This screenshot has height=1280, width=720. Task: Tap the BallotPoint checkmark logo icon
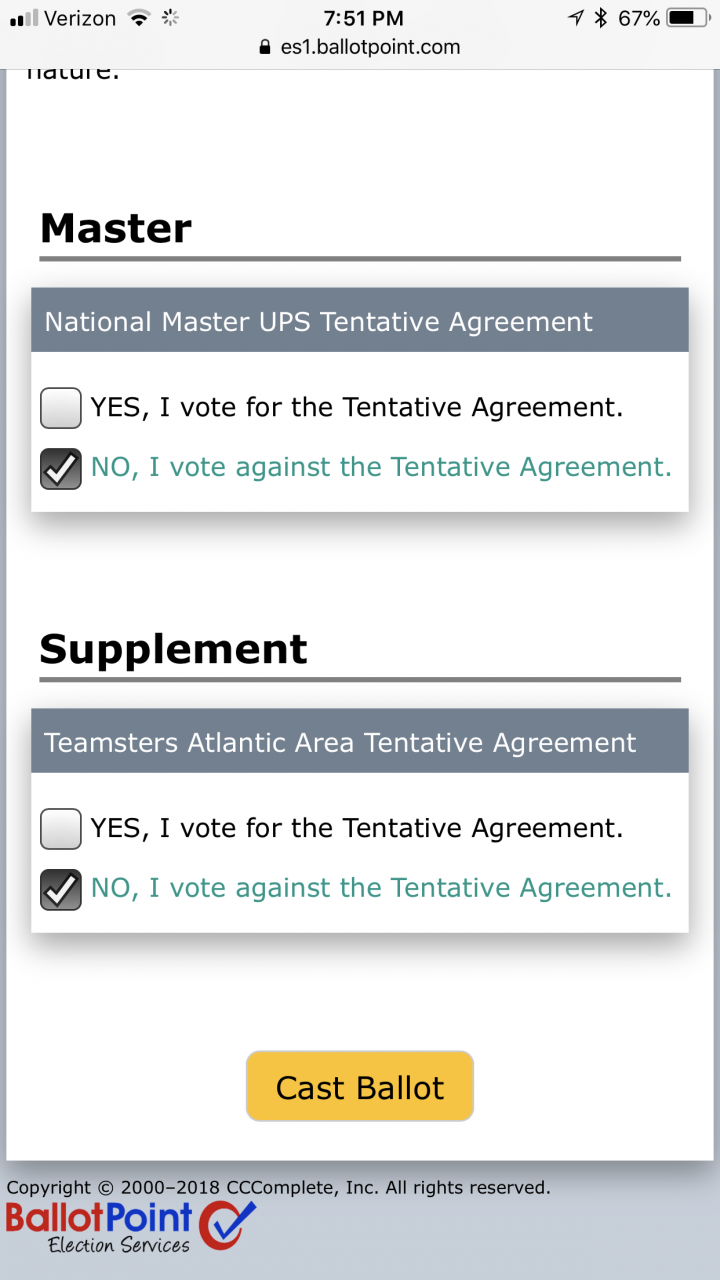coord(227,1225)
